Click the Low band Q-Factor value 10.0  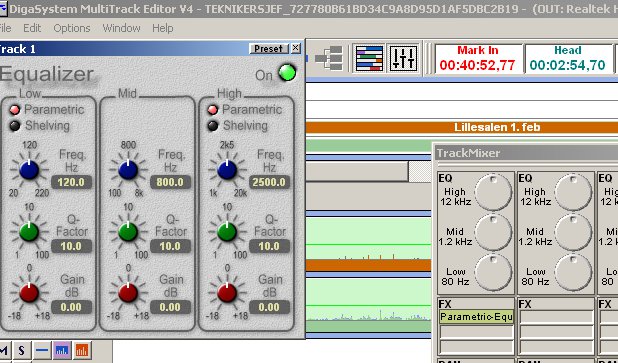pyautogui.click(x=71, y=246)
